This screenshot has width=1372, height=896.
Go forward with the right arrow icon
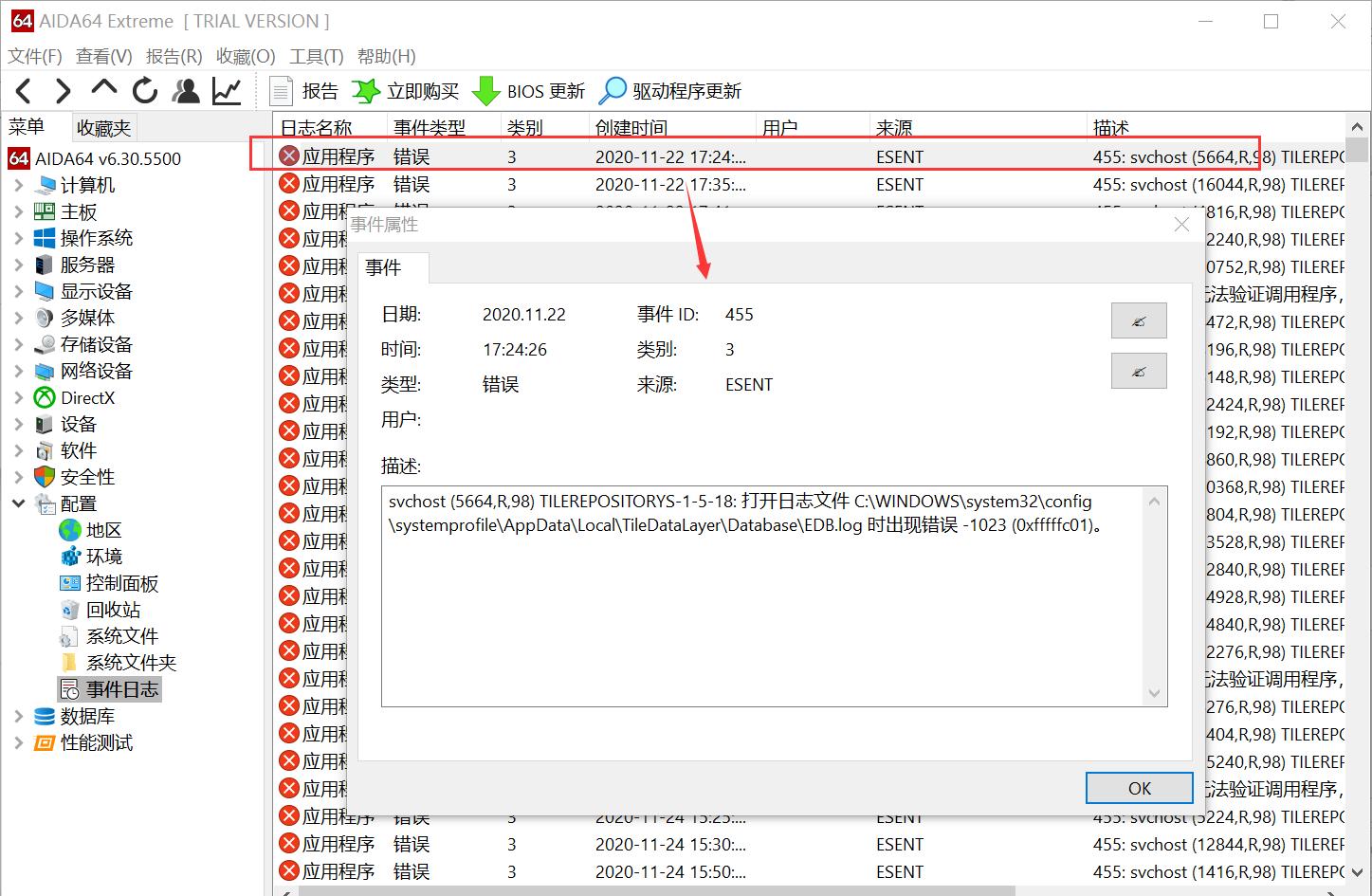pyautogui.click(x=64, y=91)
